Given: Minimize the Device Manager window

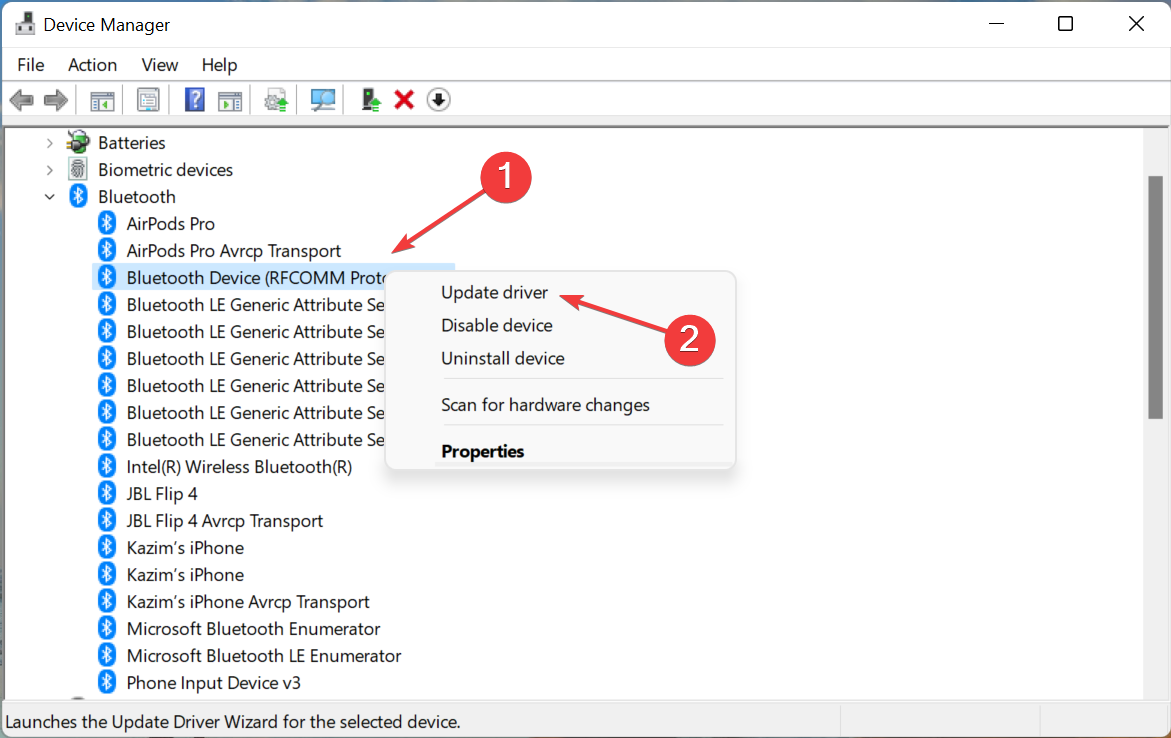Looking at the screenshot, I should coord(996,24).
